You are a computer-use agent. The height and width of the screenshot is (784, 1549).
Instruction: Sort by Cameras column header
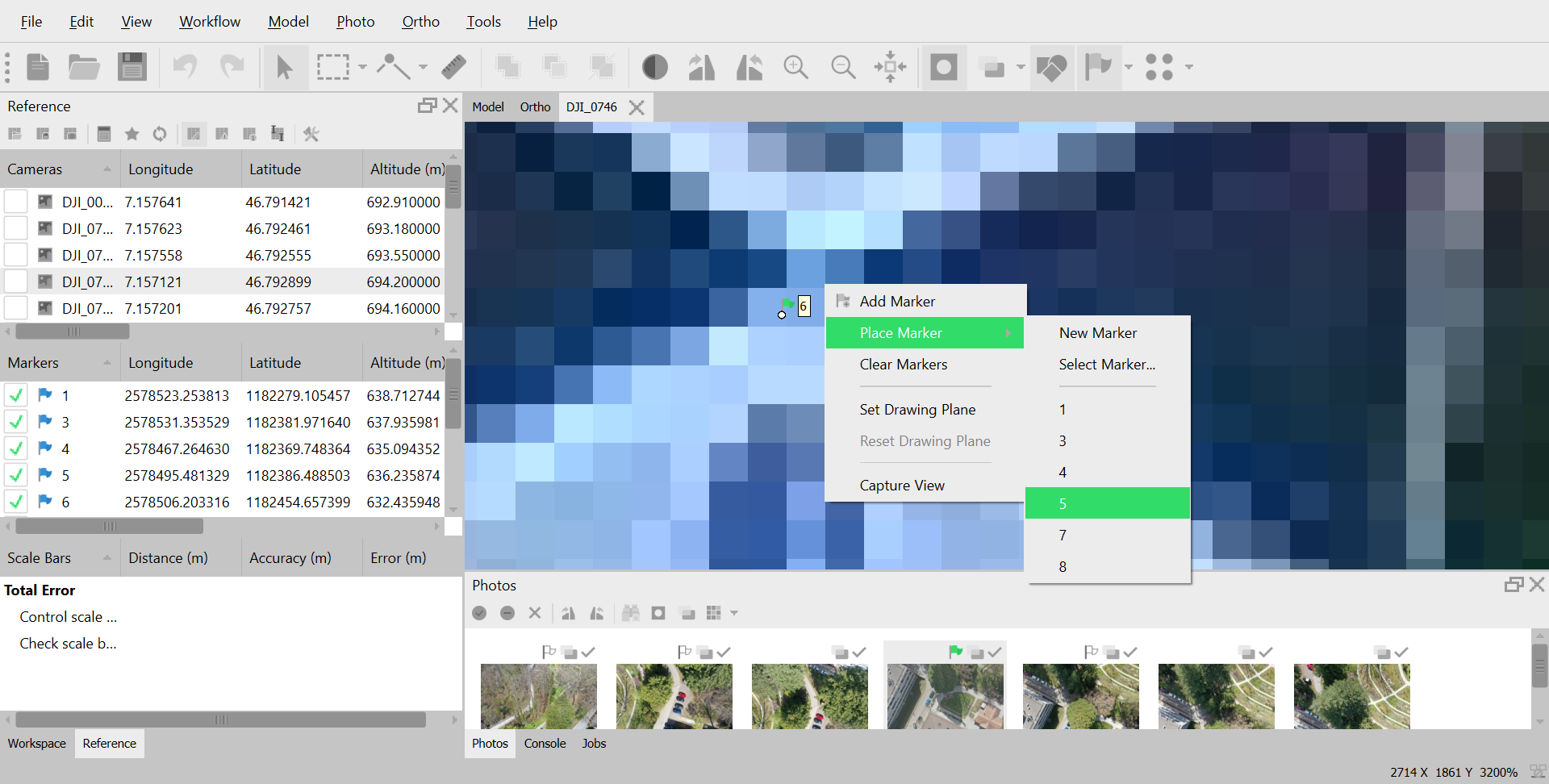pyautogui.click(x=61, y=169)
